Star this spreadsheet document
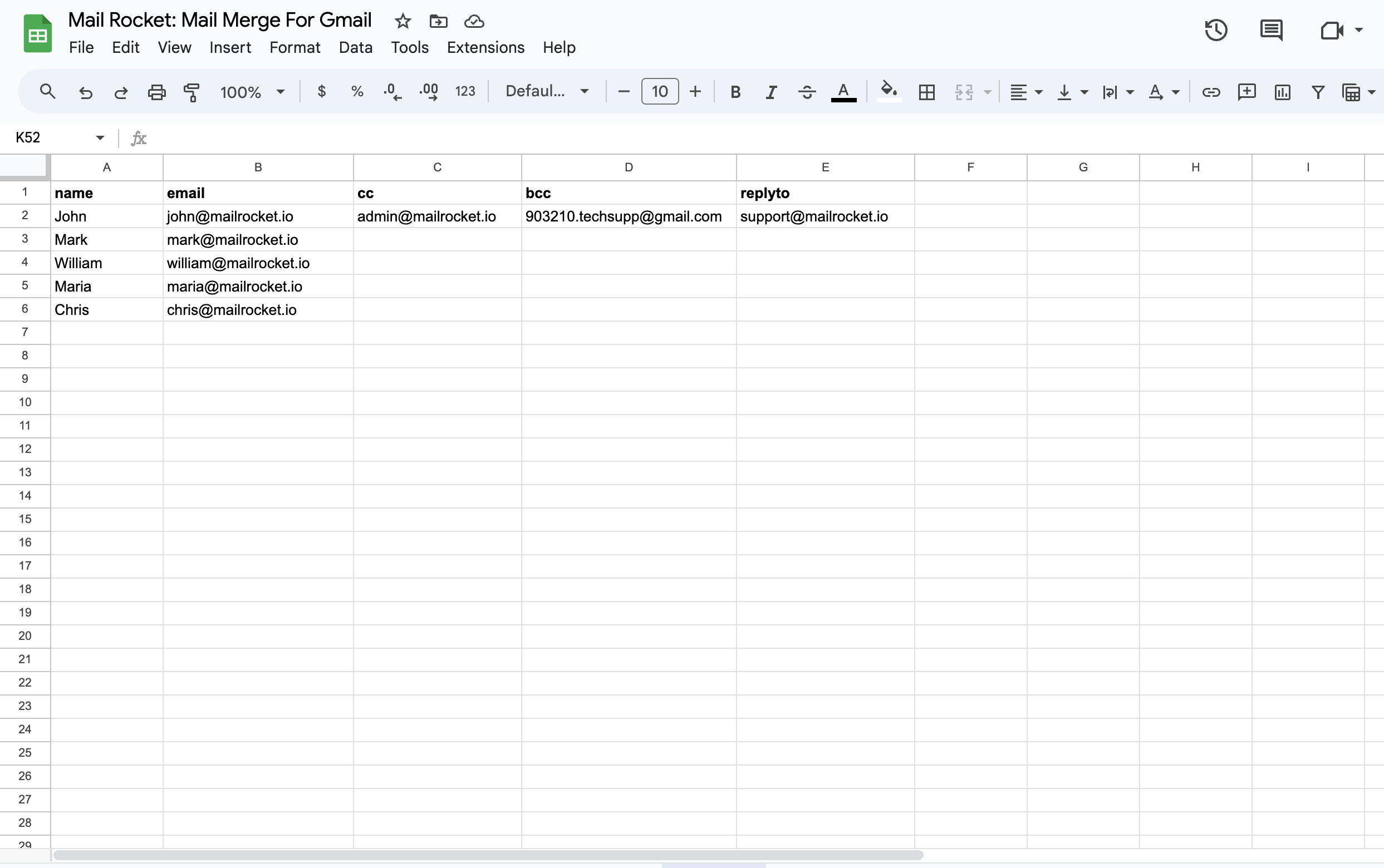Viewport: 1384px width, 868px height. [x=403, y=21]
